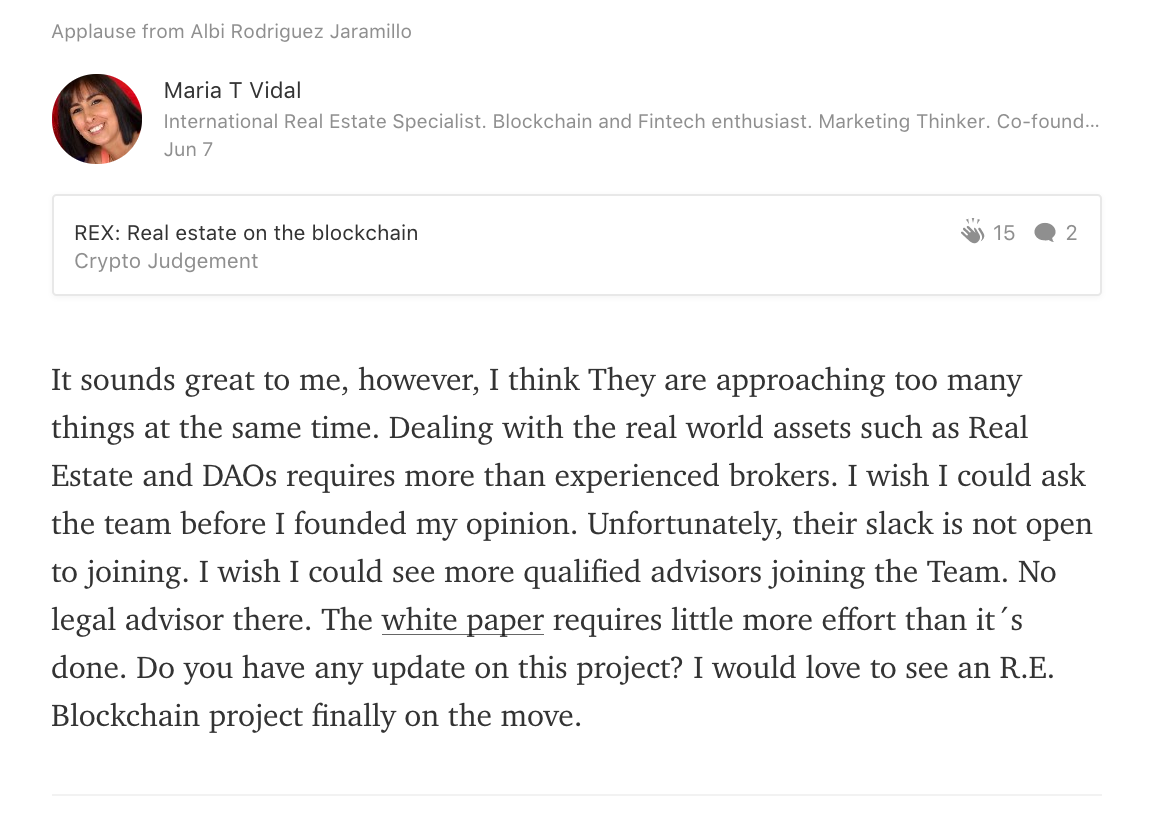
Task: Click the sentence 'Unfortunately, their slack is not open'
Action: tap(840, 524)
